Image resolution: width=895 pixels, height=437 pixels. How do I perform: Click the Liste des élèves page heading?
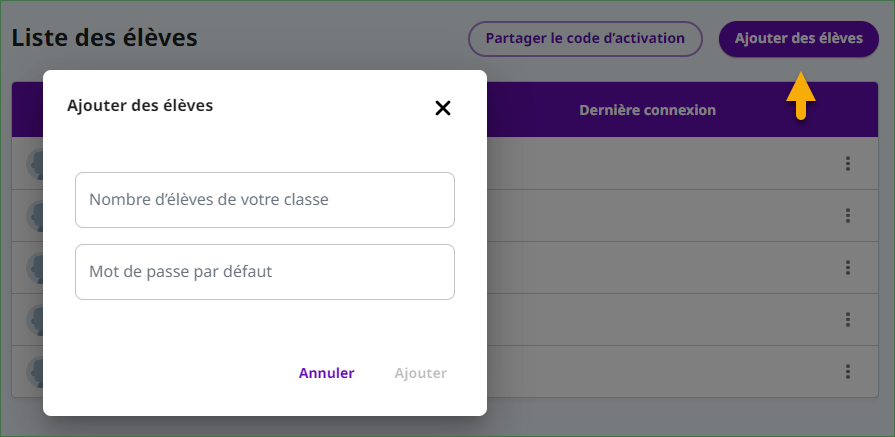tap(104, 38)
